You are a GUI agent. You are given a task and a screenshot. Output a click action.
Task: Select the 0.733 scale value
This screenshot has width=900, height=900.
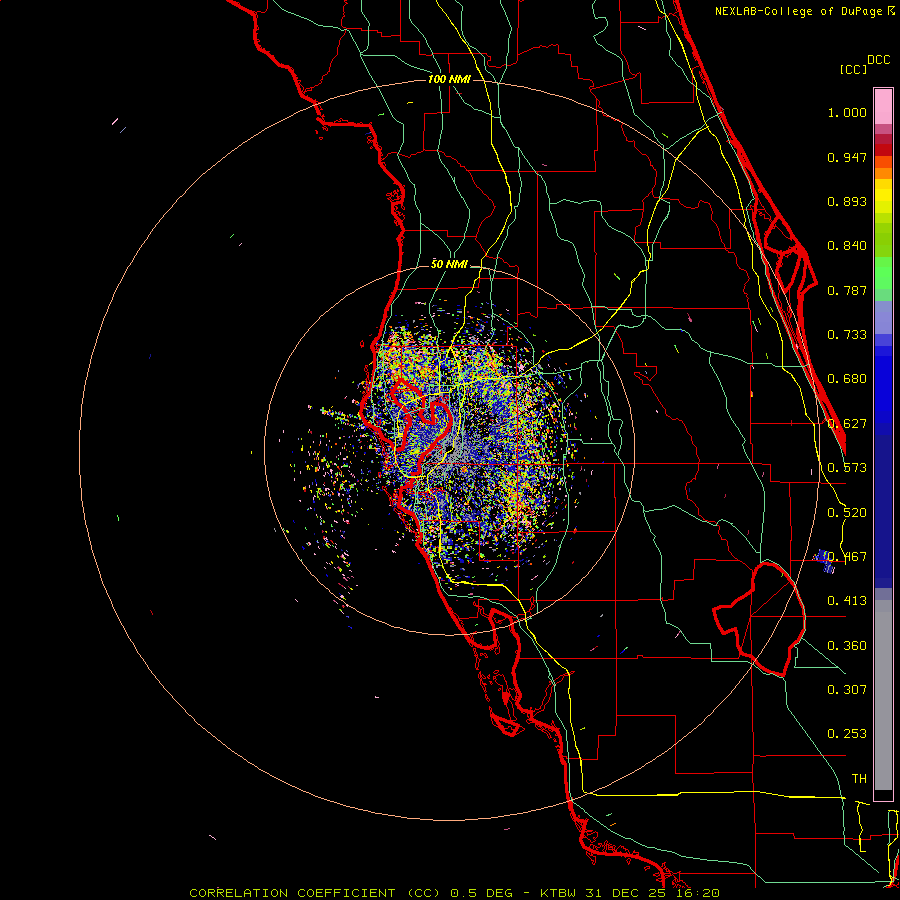click(x=847, y=335)
